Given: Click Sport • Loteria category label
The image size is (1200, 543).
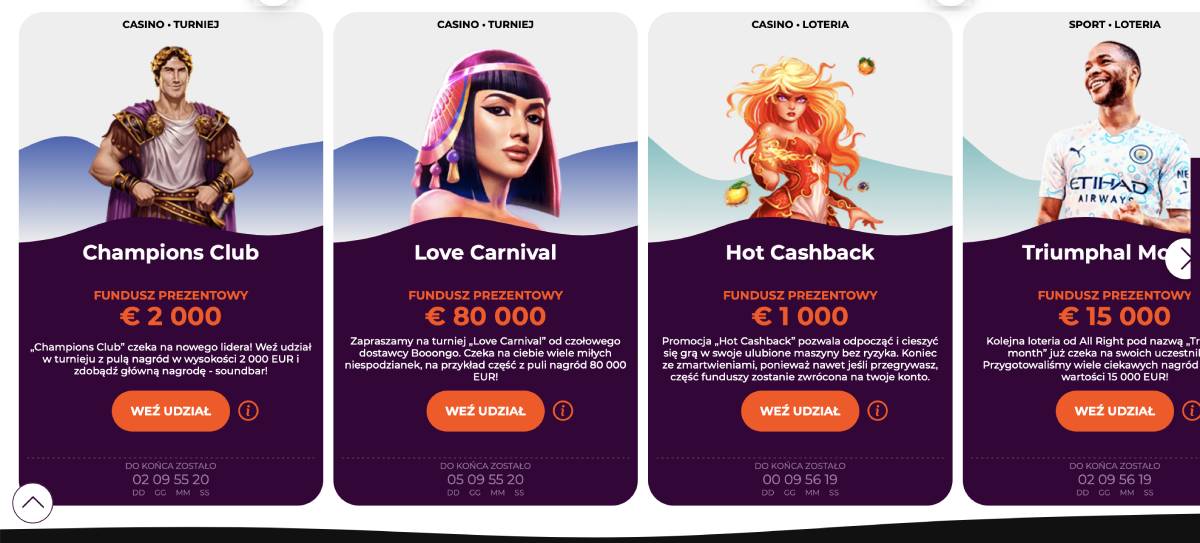Looking at the screenshot, I should point(1114,24).
